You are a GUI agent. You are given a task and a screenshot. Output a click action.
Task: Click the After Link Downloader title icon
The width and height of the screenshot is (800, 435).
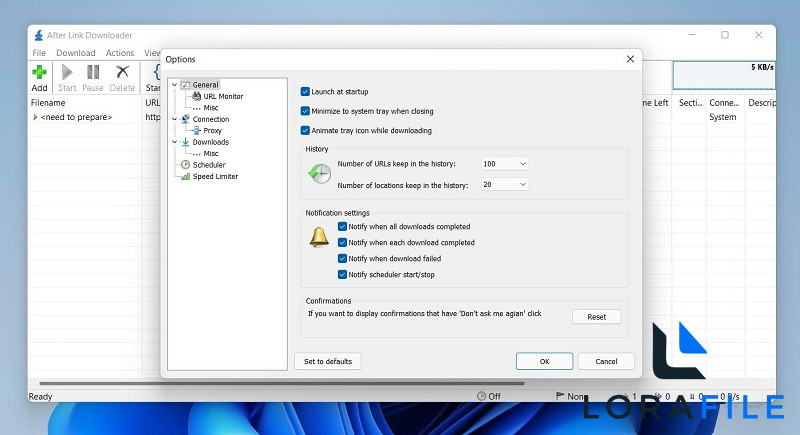(39, 35)
